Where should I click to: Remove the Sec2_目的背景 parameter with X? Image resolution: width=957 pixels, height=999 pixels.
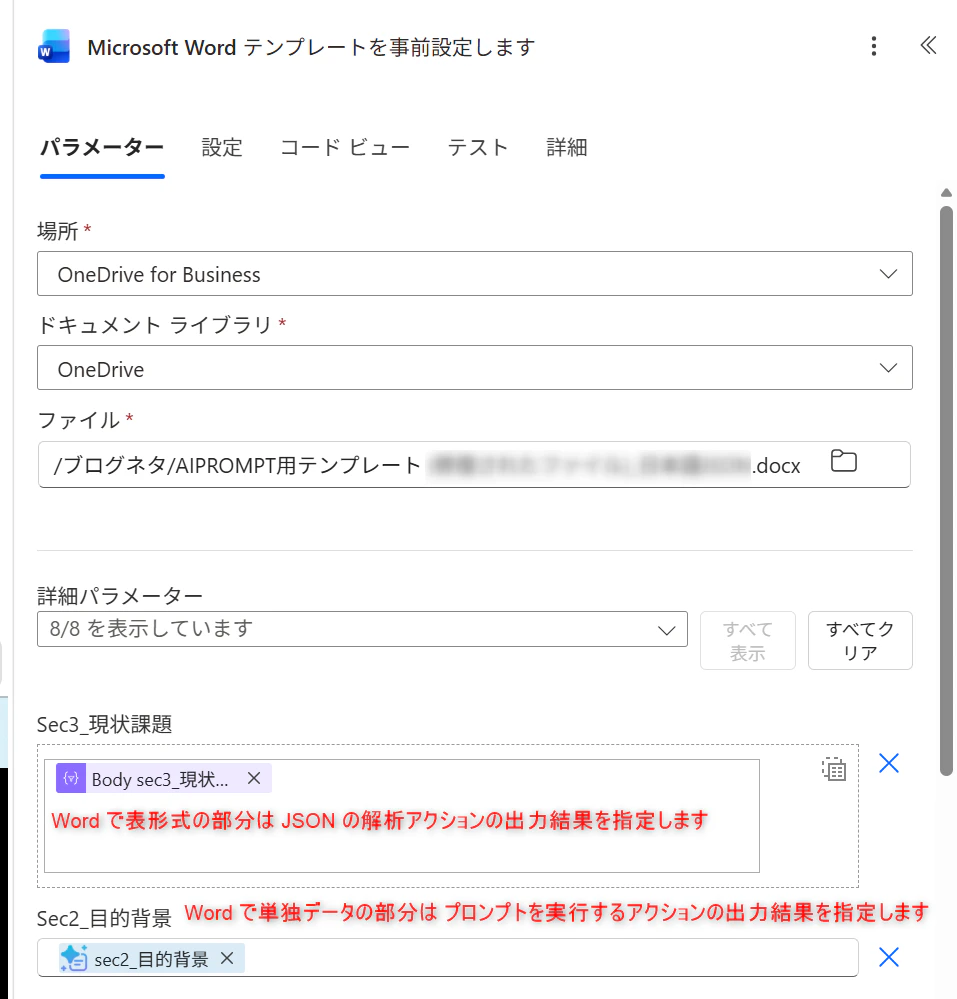click(888, 957)
